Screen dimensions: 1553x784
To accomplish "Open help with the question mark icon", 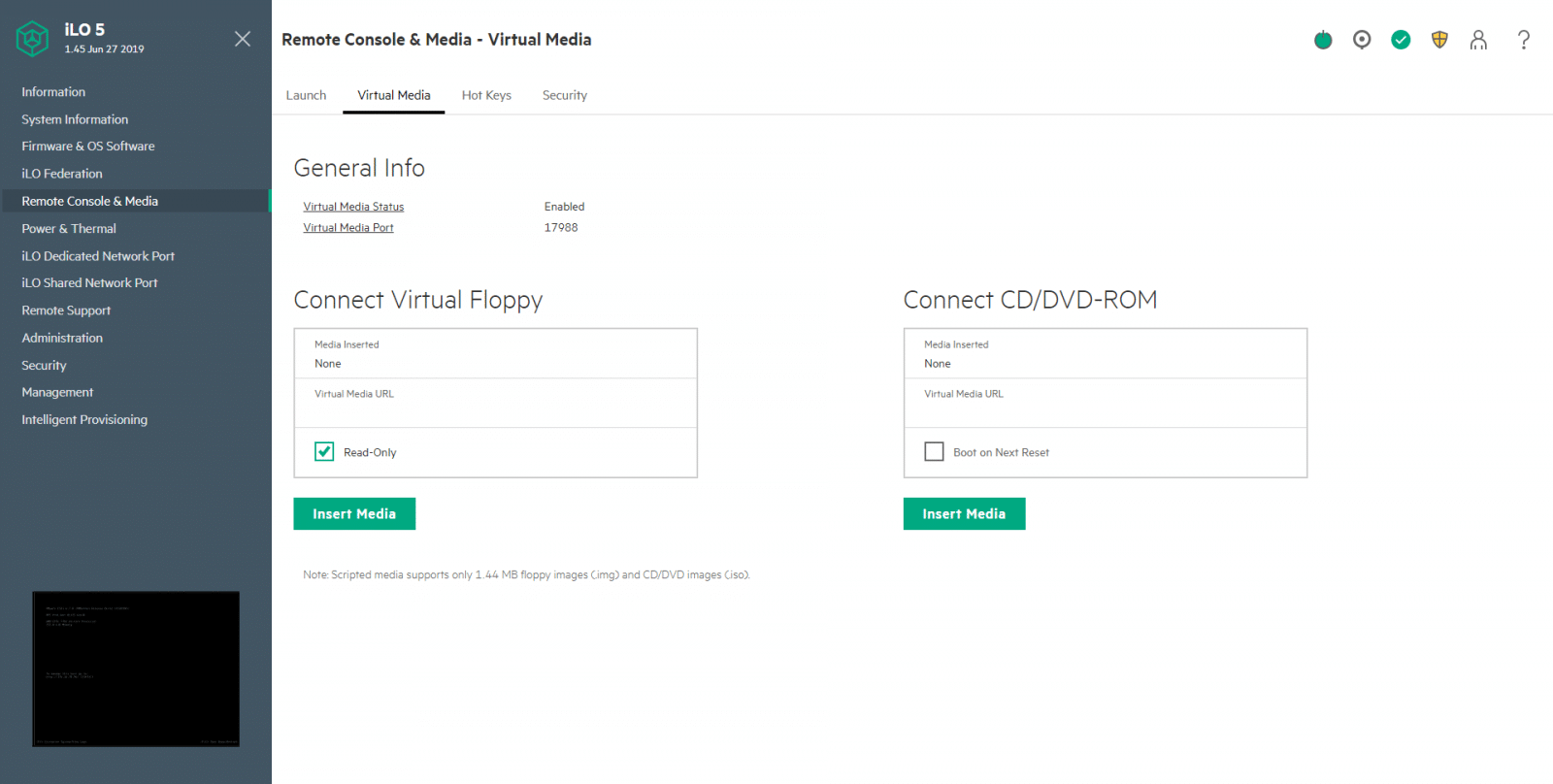I will pos(1524,40).
